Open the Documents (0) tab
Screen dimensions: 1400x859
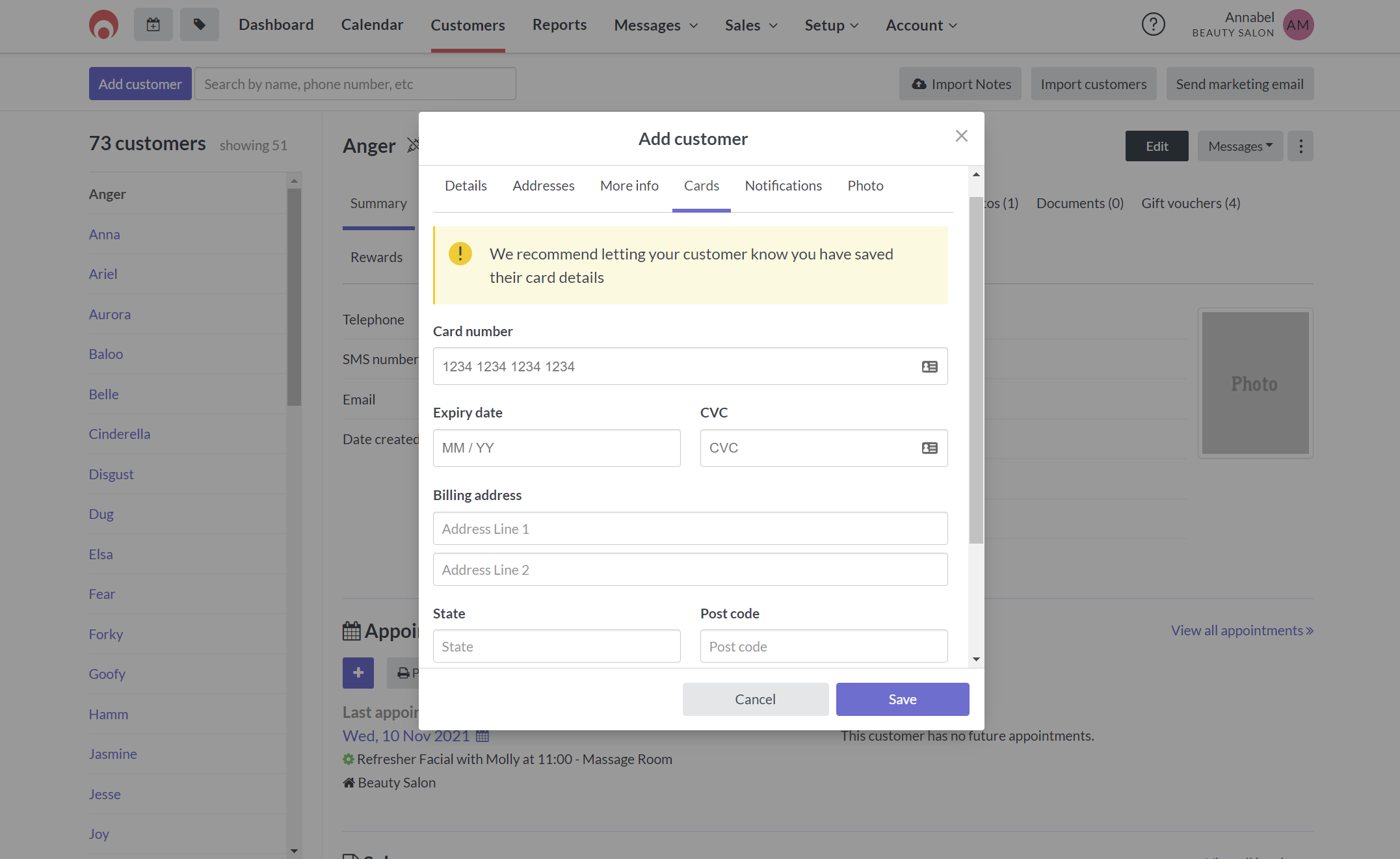coord(1079,204)
